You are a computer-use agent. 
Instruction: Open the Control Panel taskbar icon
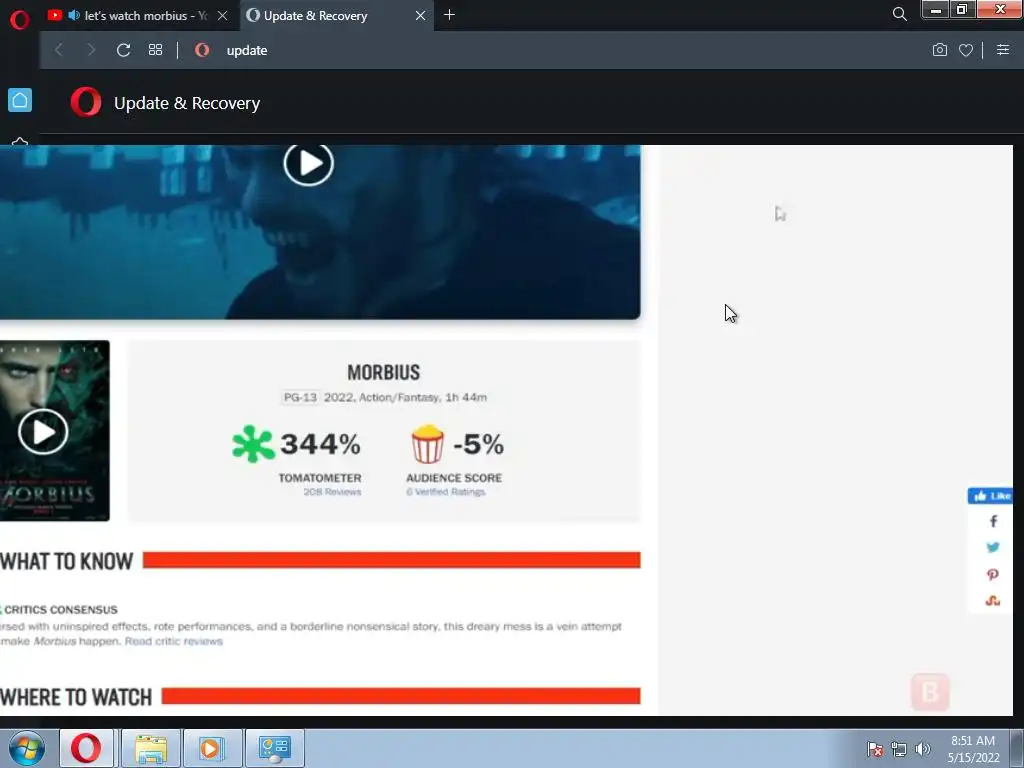pos(274,748)
